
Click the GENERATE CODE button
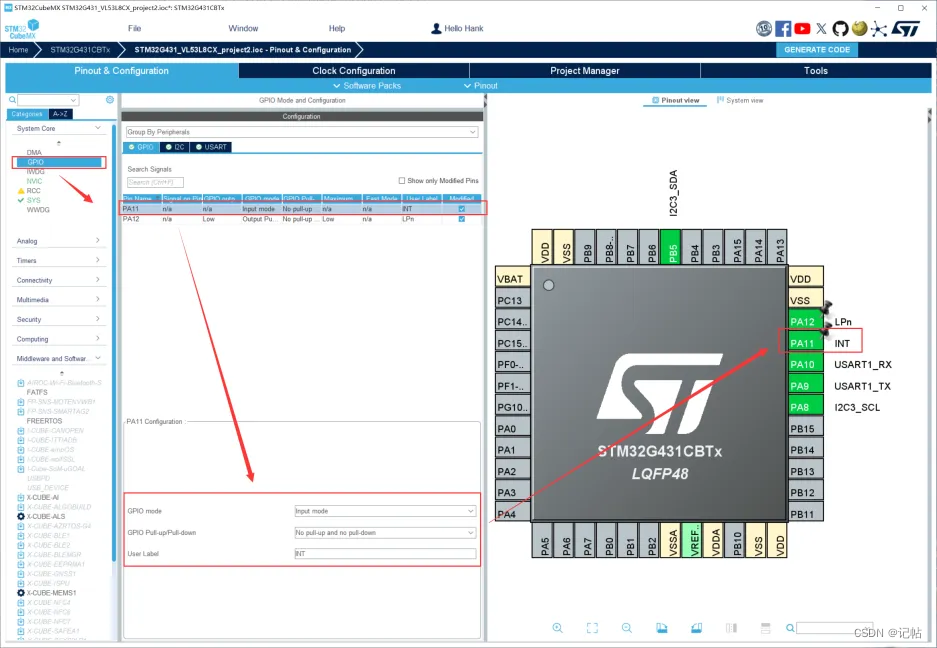click(x=817, y=50)
